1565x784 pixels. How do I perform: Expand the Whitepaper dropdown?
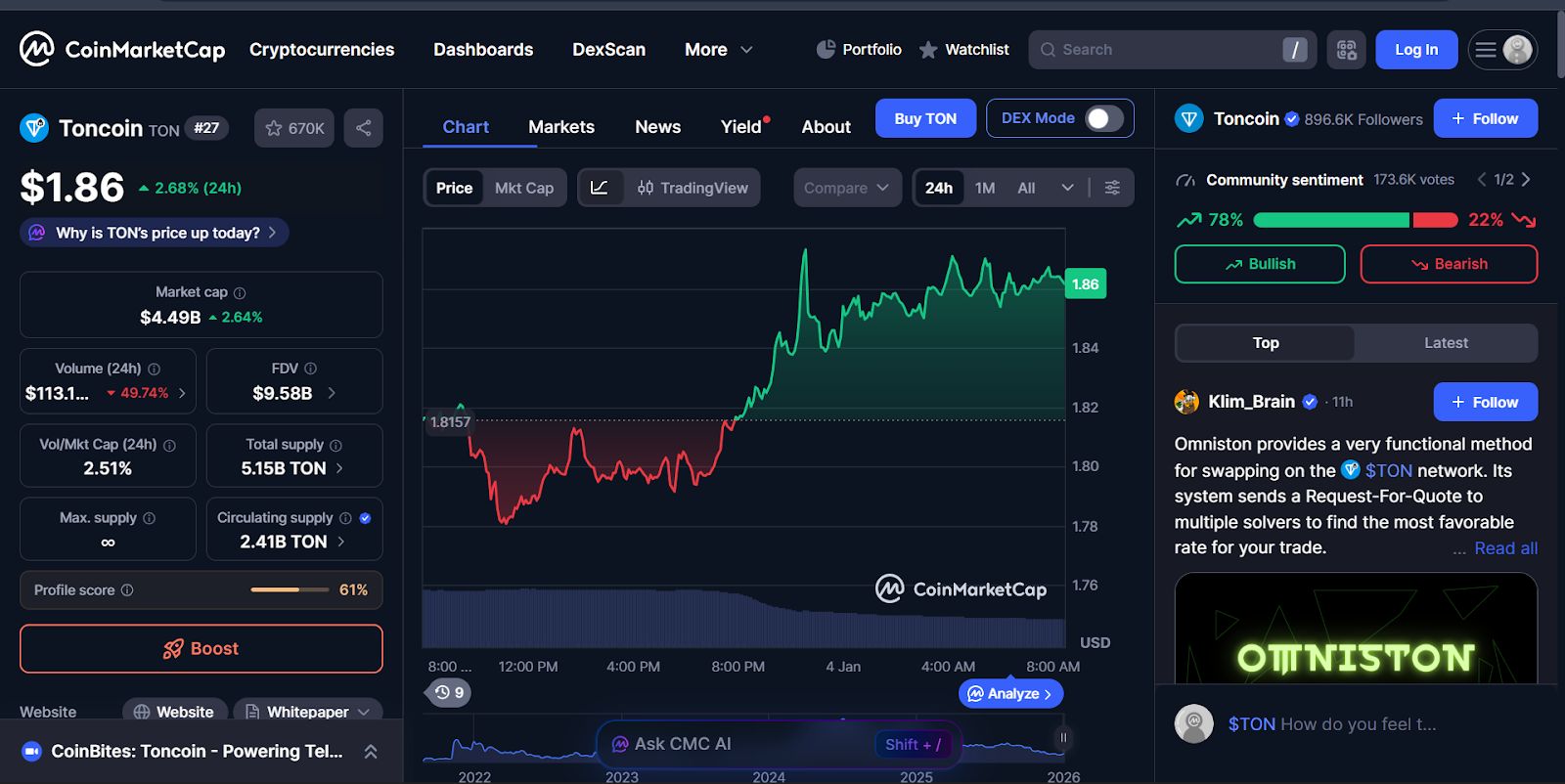pyautogui.click(x=307, y=712)
